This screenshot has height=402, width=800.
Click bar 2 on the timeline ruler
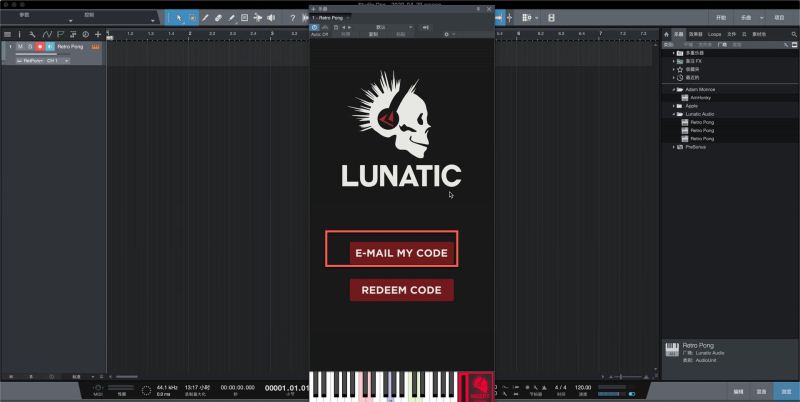(190, 33)
